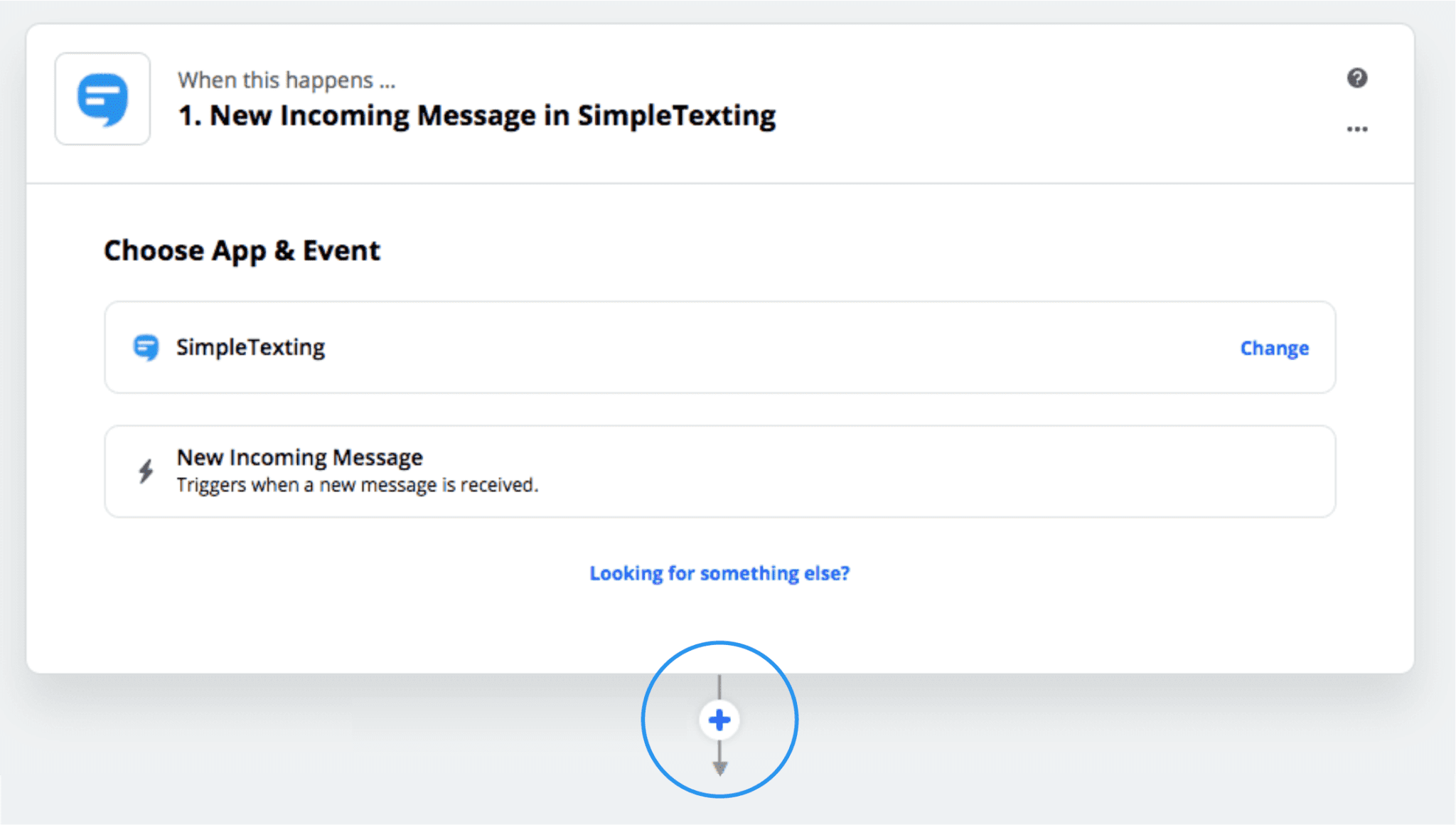Open Looking for something else link
Viewport: 1456px width, 825px height.
[x=719, y=573]
